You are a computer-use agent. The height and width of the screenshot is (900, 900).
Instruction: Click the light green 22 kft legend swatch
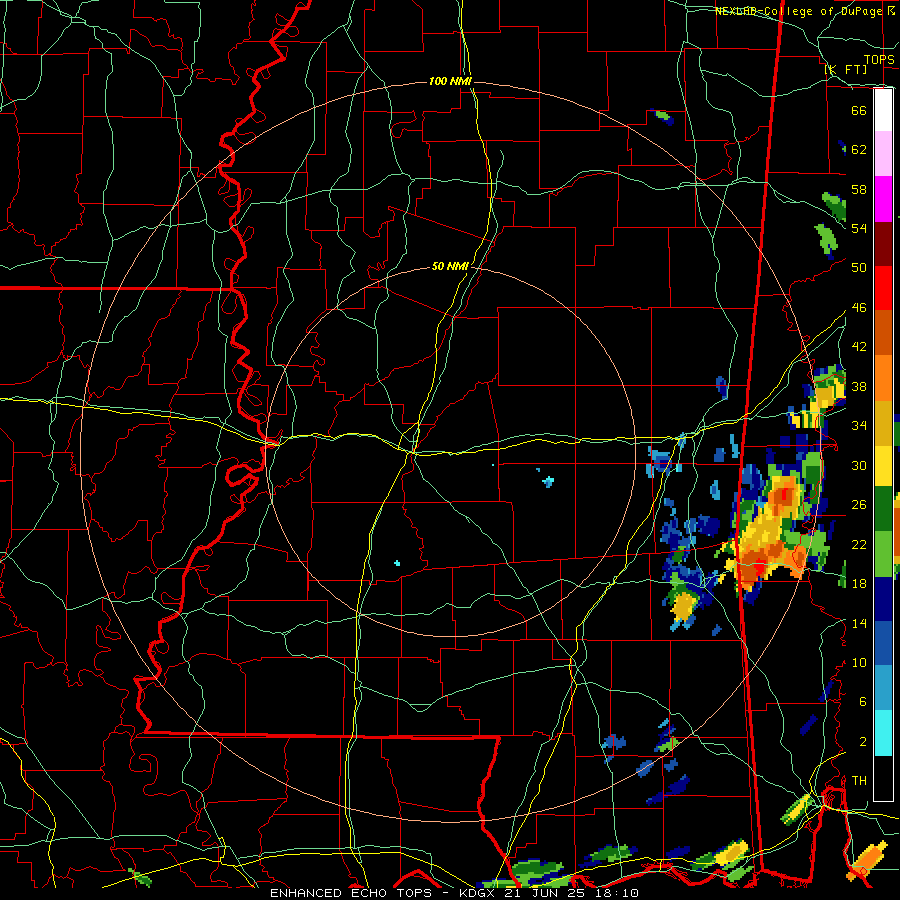pos(883,554)
